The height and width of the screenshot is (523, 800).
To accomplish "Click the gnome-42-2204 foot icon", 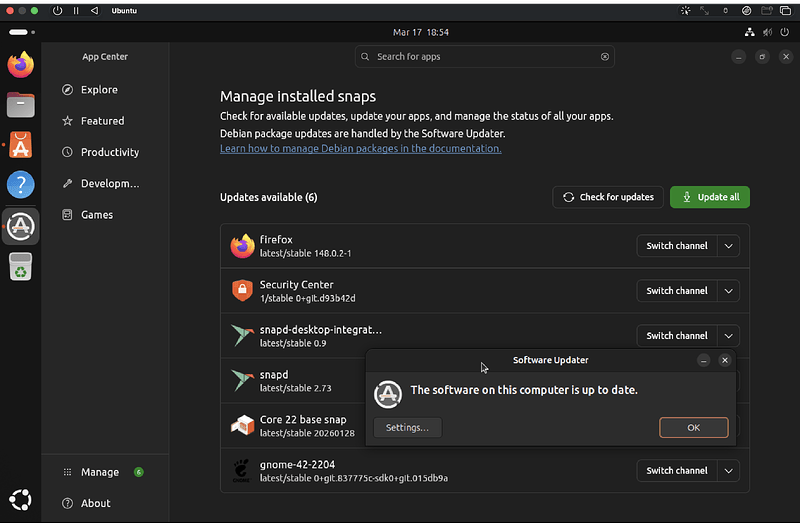I will (x=241, y=470).
